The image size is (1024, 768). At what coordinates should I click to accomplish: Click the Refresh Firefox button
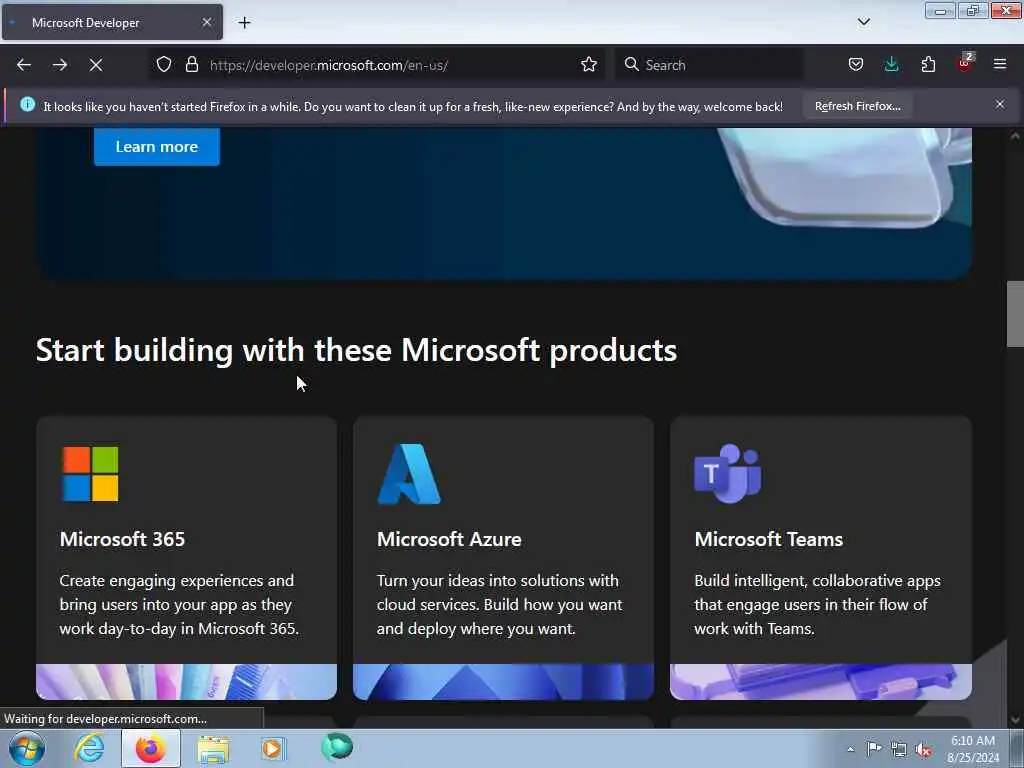tap(857, 106)
